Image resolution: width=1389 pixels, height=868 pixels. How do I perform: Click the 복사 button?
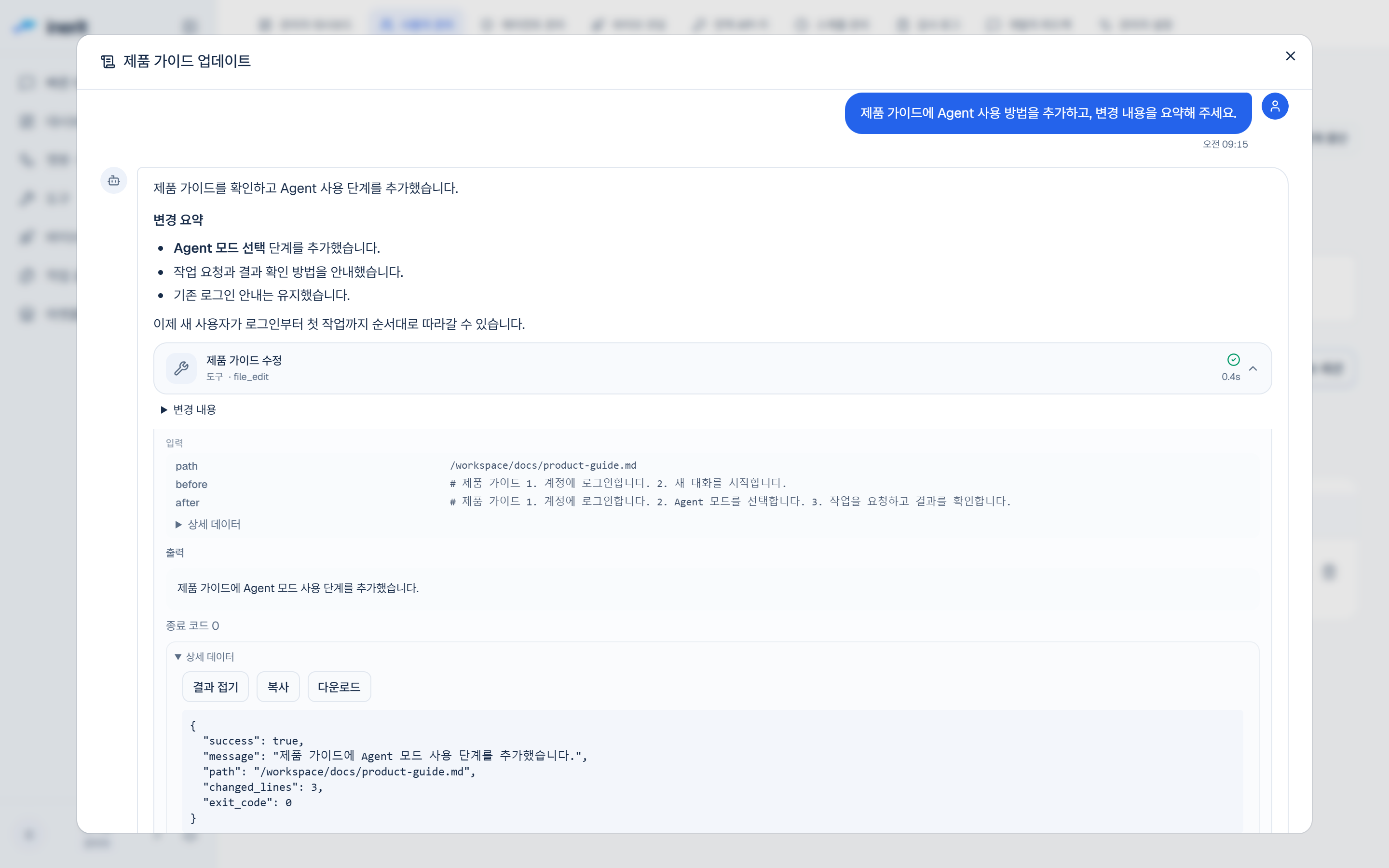click(x=278, y=687)
